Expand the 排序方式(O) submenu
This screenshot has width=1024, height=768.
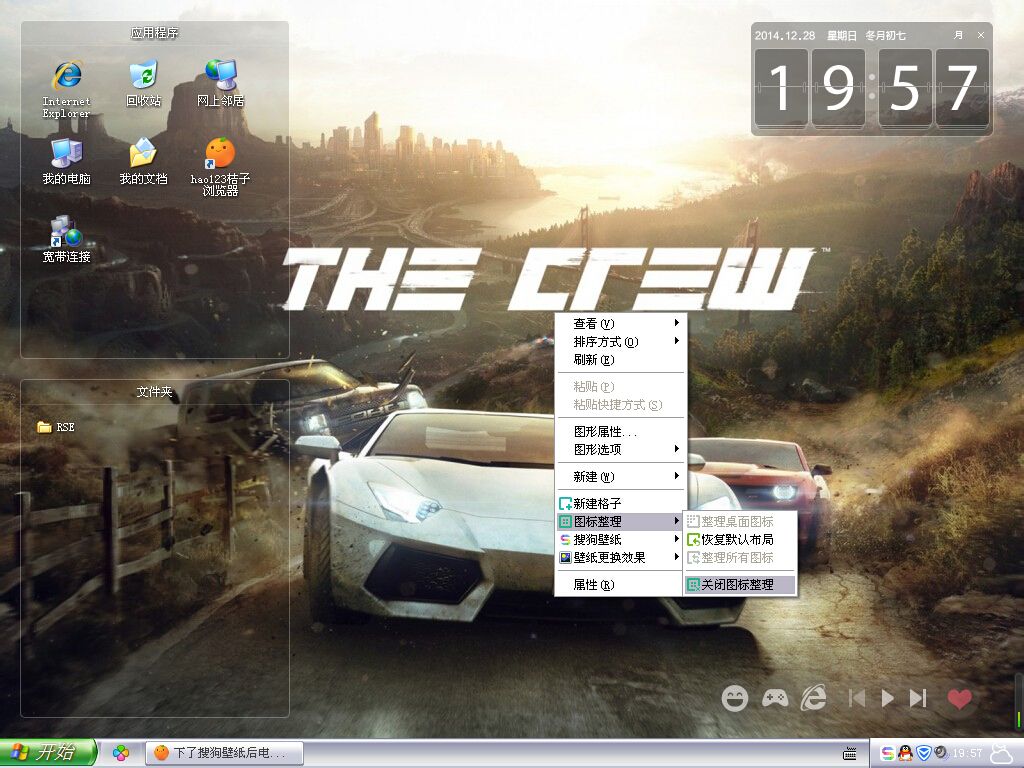[x=620, y=342]
